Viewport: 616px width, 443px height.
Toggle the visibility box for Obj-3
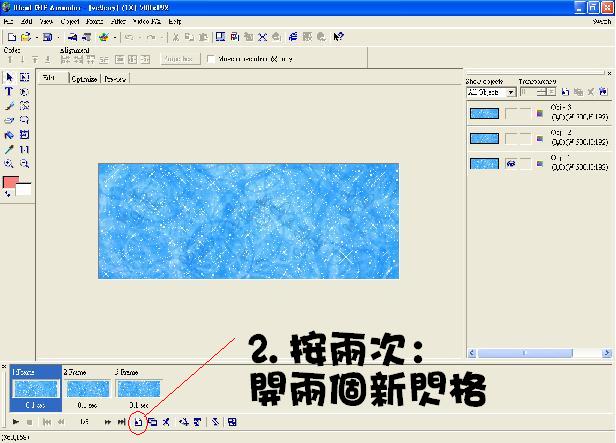click(511, 113)
